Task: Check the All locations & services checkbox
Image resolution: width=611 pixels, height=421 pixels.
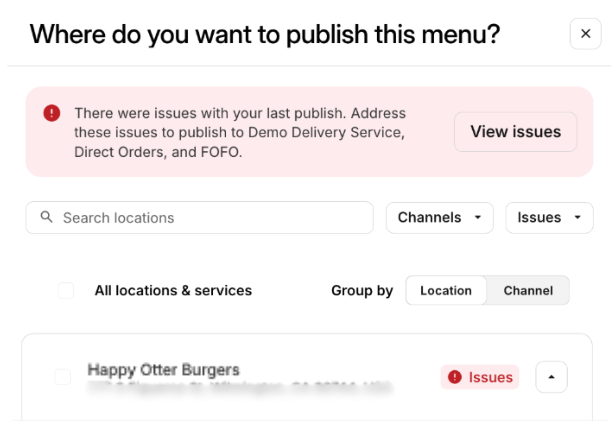Action: pyautogui.click(x=66, y=291)
